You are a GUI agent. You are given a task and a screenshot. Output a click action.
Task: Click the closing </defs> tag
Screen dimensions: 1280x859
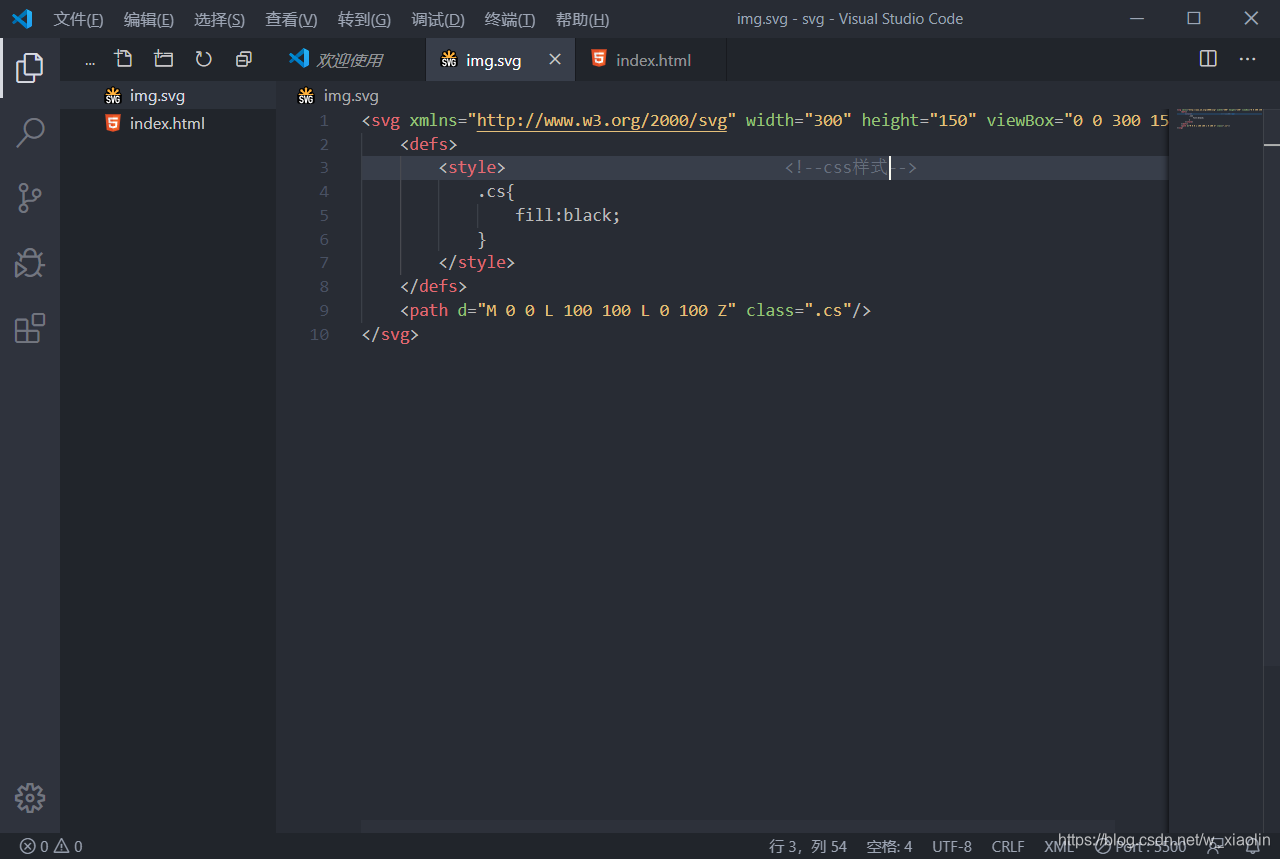pyautogui.click(x=433, y=286)
